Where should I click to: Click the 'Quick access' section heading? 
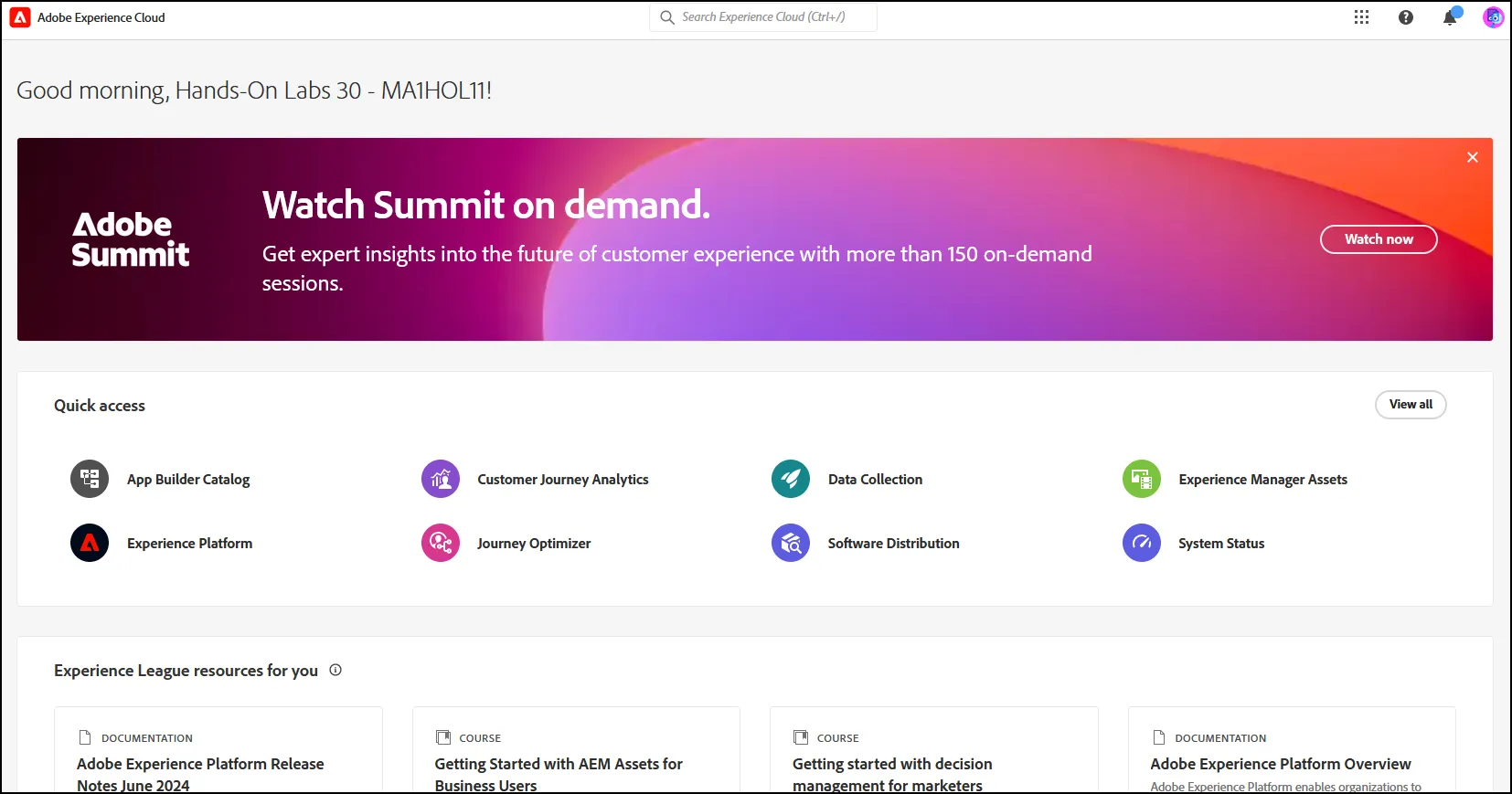tap(100, 406)
